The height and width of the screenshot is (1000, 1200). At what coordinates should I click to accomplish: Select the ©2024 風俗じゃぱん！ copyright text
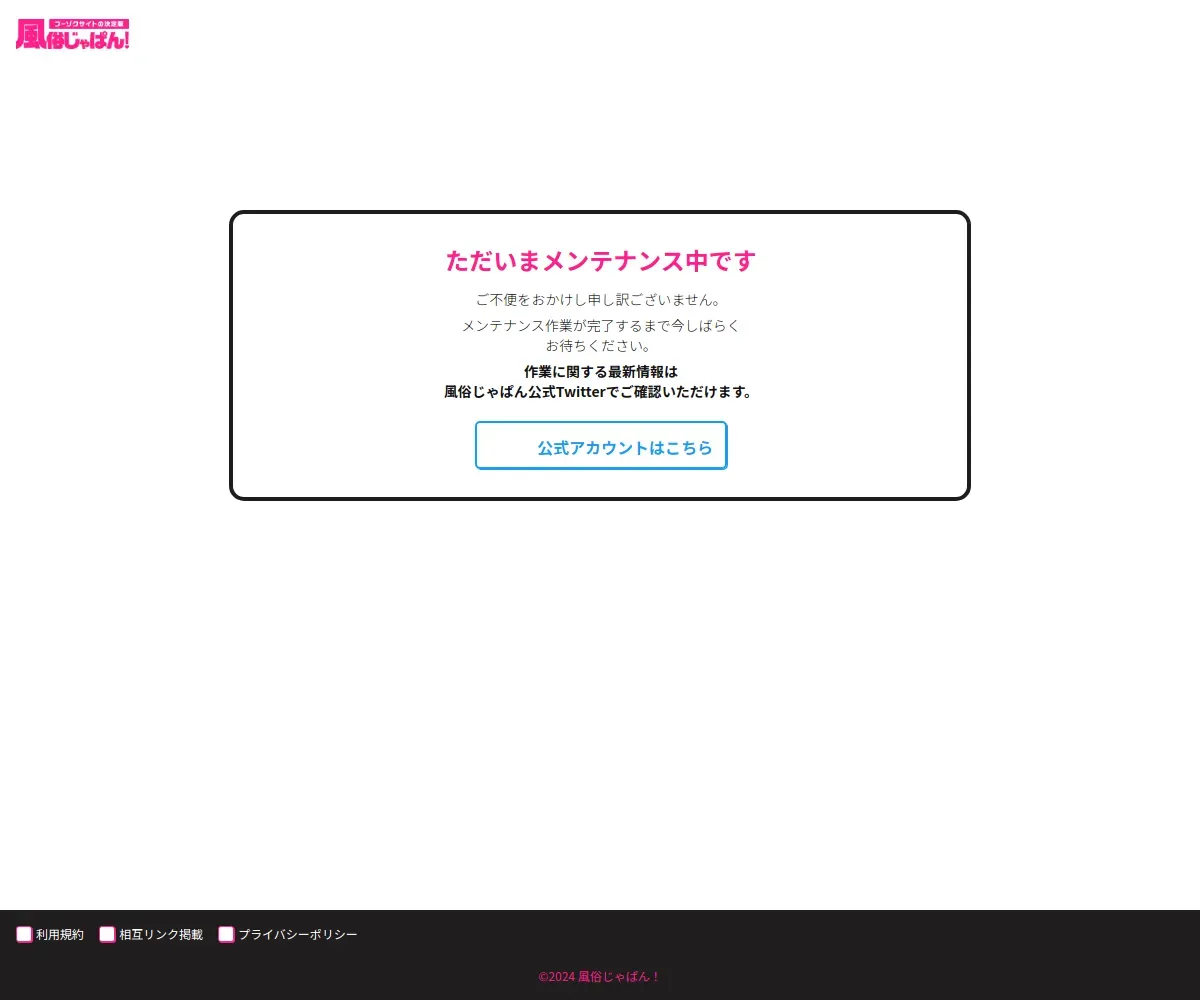600,977
